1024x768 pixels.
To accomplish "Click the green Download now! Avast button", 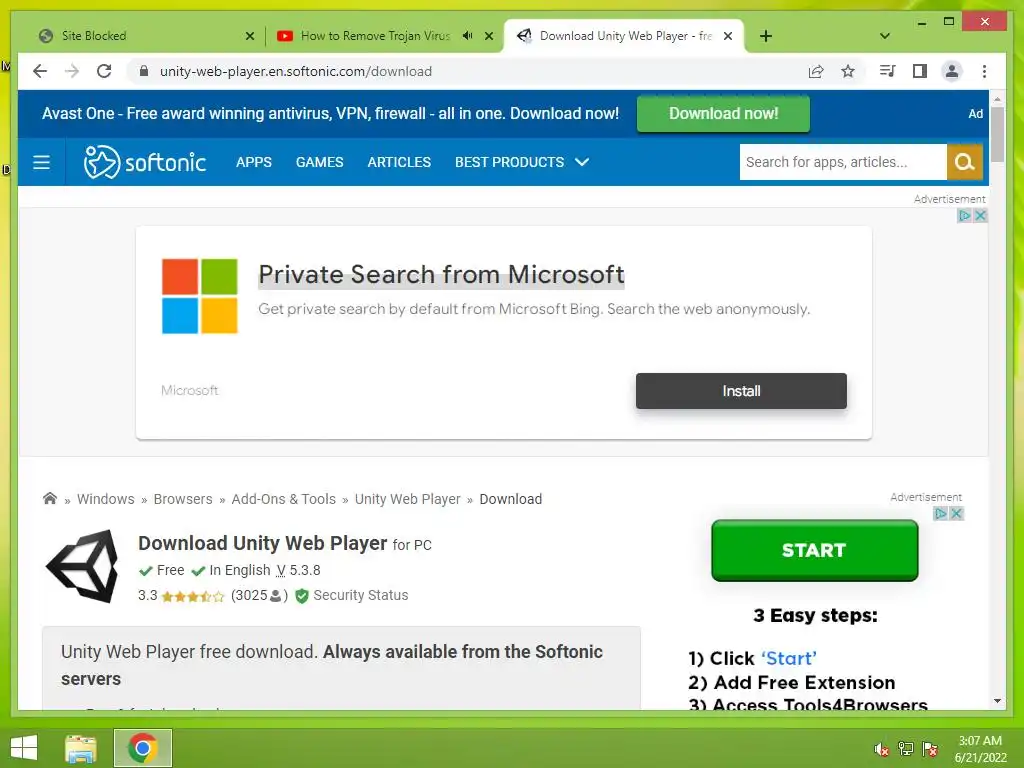I will click(723, 114).
